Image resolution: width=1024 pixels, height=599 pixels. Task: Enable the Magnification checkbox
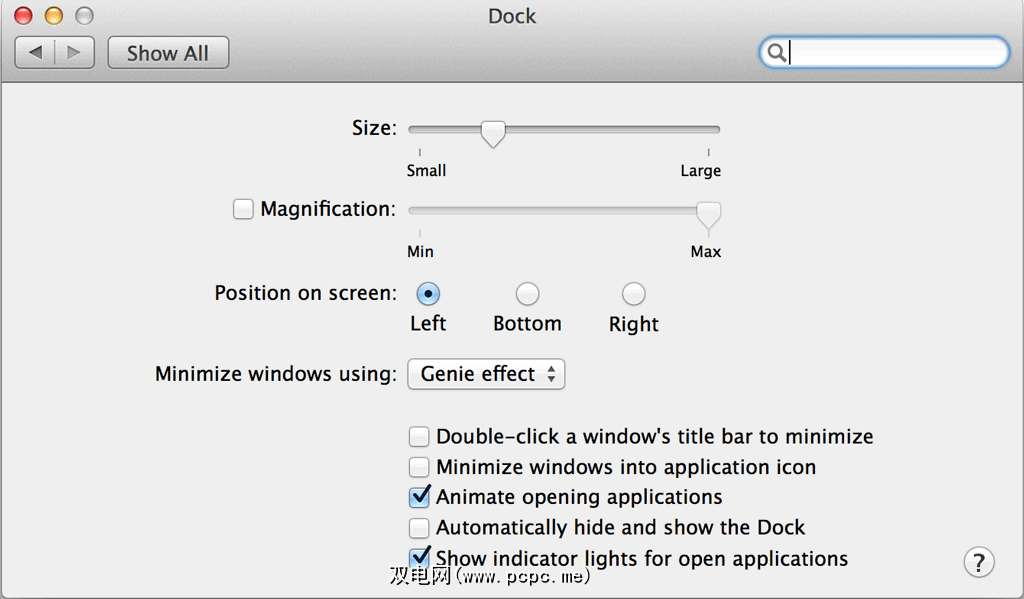tap(243, 209)
